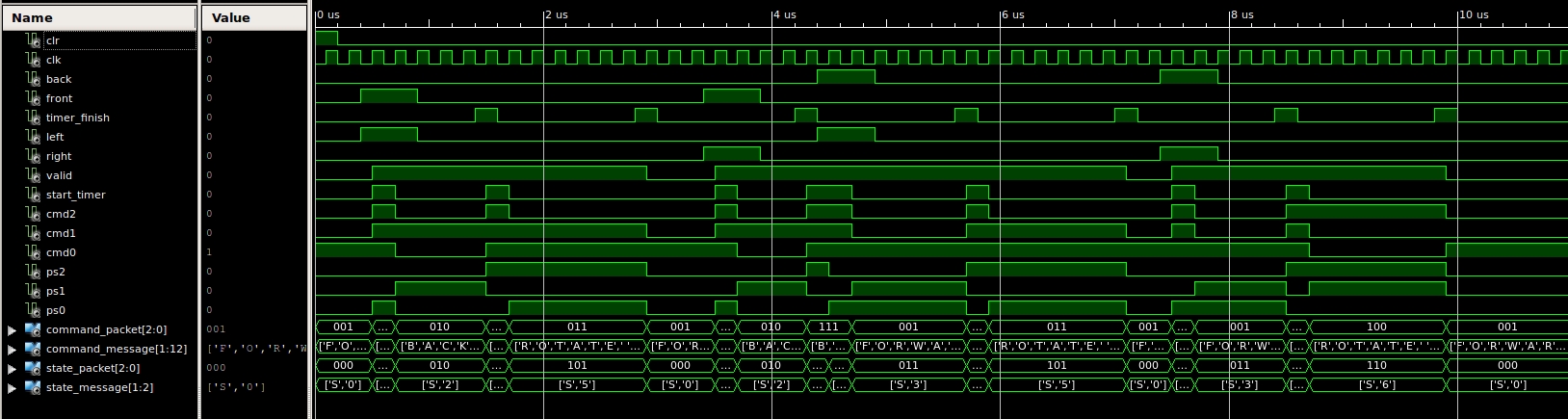Select the front signal row
The image size is (1568, 419).
[59, 98]
